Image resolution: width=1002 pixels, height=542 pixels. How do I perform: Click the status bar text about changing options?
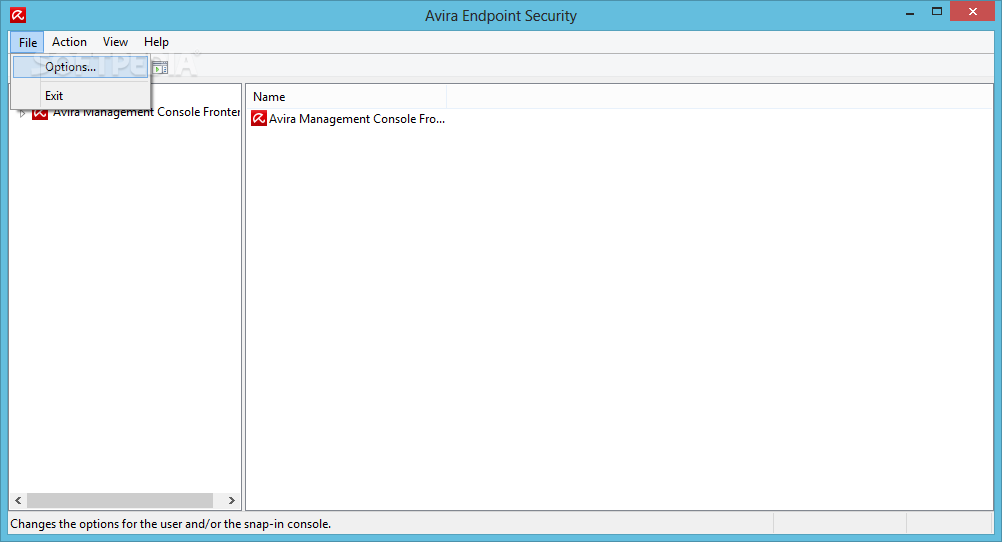[171, 524]
